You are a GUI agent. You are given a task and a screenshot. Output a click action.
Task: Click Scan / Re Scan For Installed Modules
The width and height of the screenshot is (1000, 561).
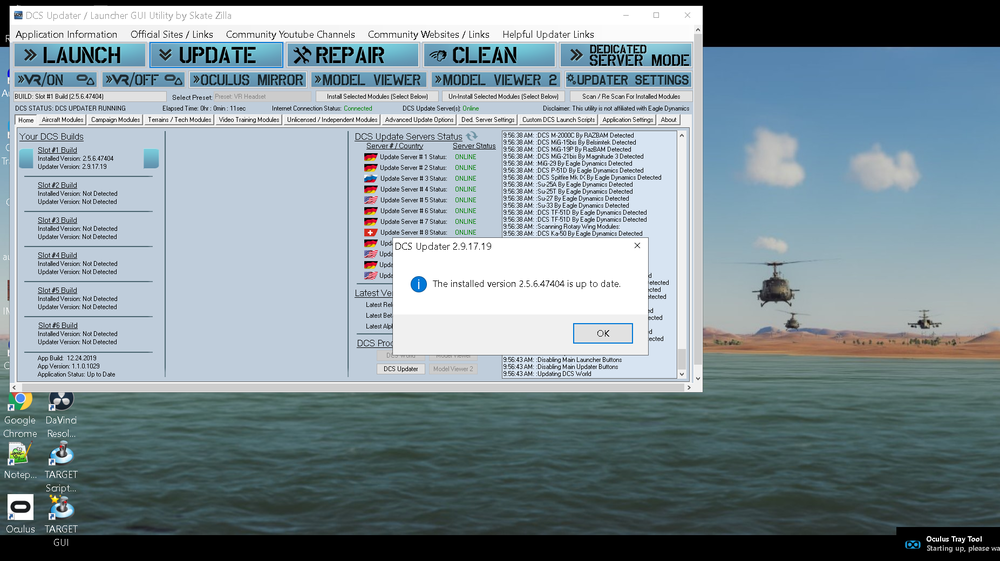point(630,97)
